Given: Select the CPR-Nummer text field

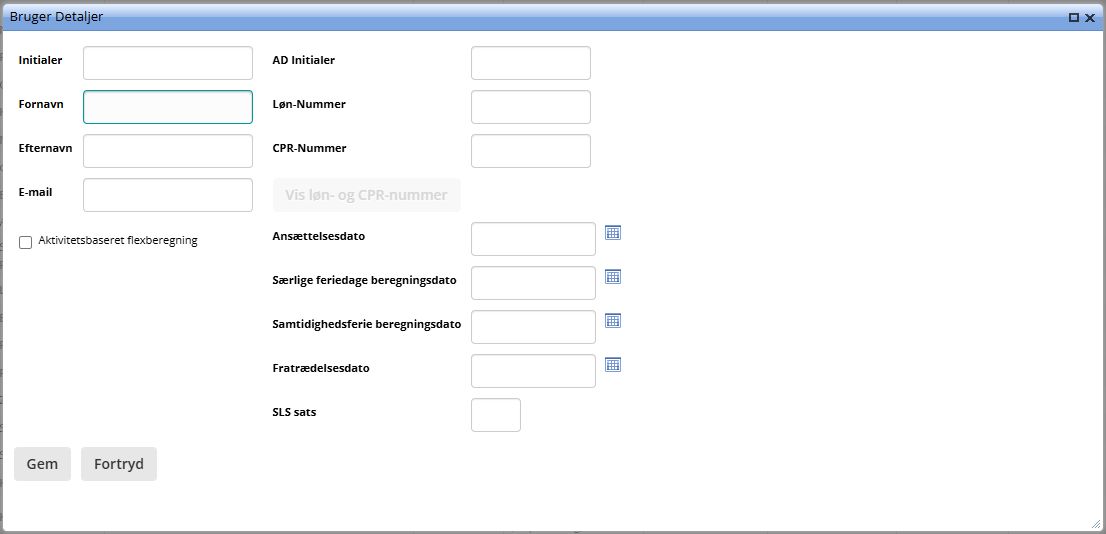Looking at the screenshot, I should pos(531,151).
